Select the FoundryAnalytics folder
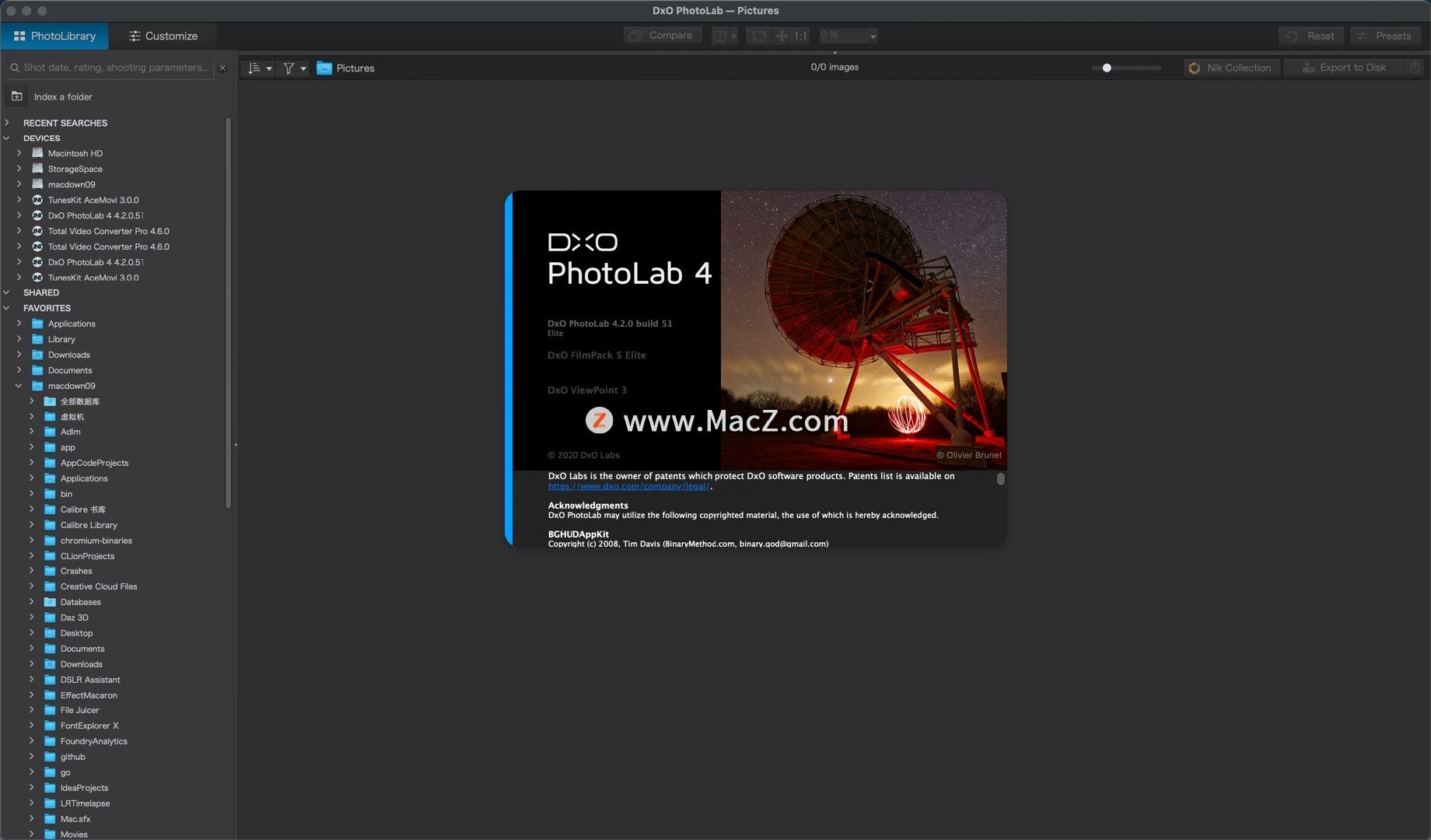 (x=93, y=741)
